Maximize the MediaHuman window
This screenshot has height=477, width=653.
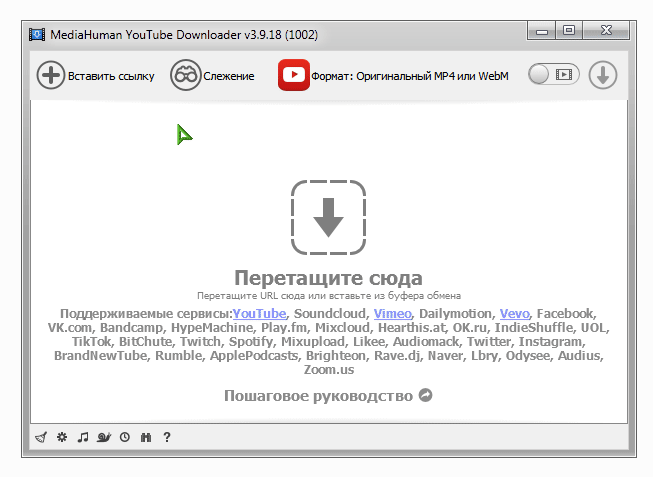pos(570,32)
